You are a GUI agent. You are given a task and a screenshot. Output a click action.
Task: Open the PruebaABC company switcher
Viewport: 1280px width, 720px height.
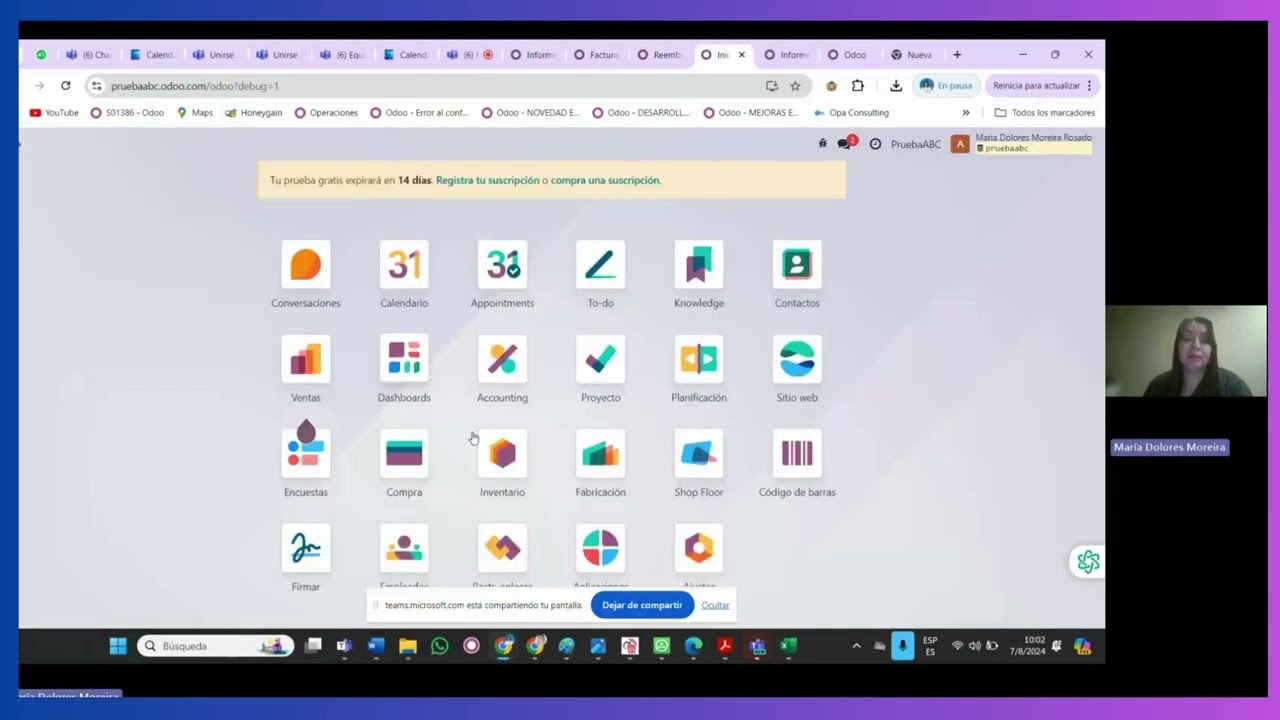[x=916, y=144]
